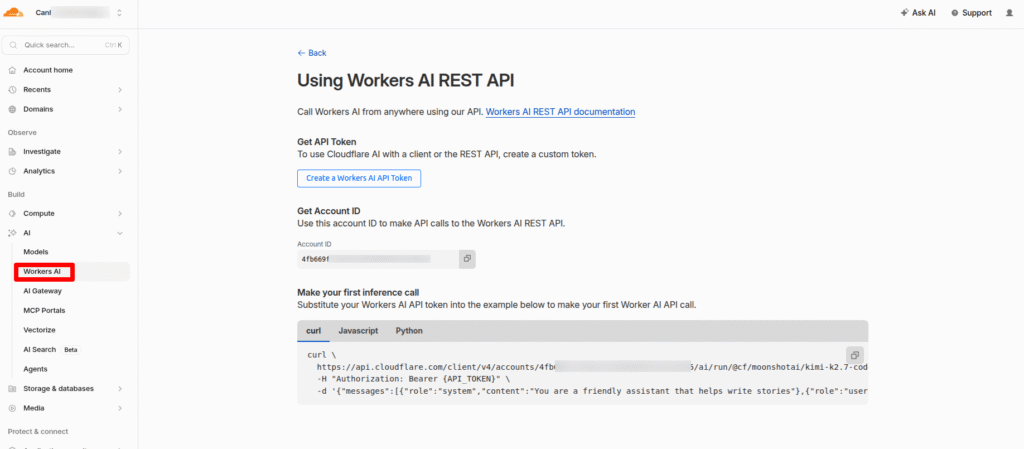Open the Support menu

(x=971, y=12)
